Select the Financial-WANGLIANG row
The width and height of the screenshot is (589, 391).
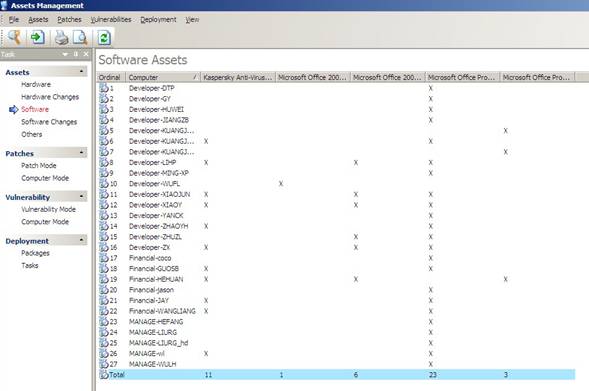coord(336,311)
